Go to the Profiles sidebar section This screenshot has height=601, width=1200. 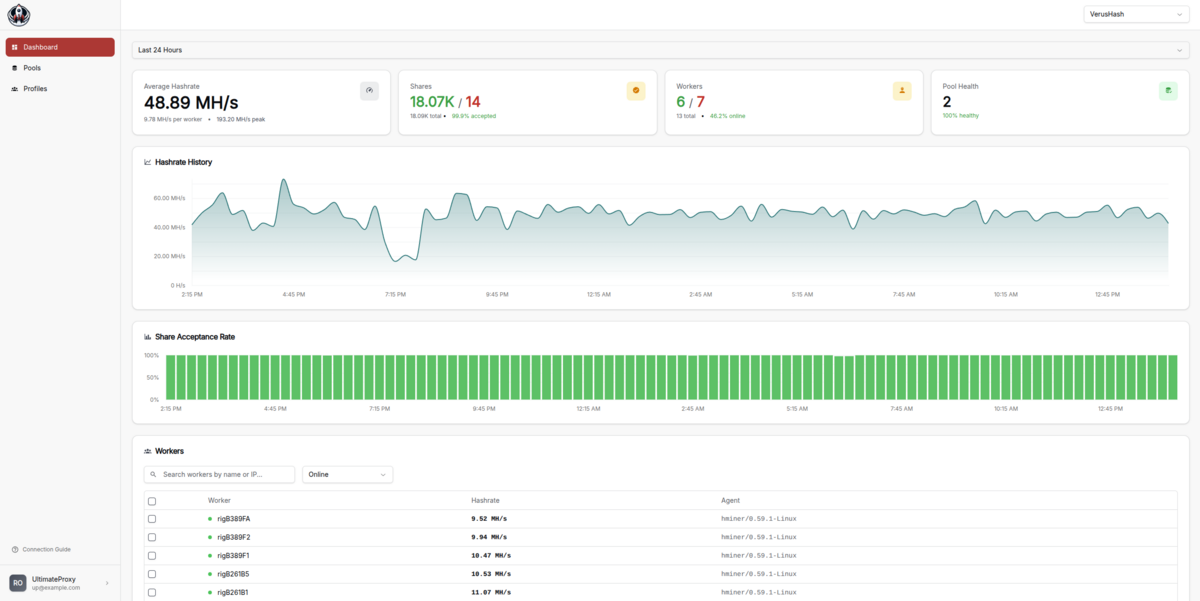[35, 88]
